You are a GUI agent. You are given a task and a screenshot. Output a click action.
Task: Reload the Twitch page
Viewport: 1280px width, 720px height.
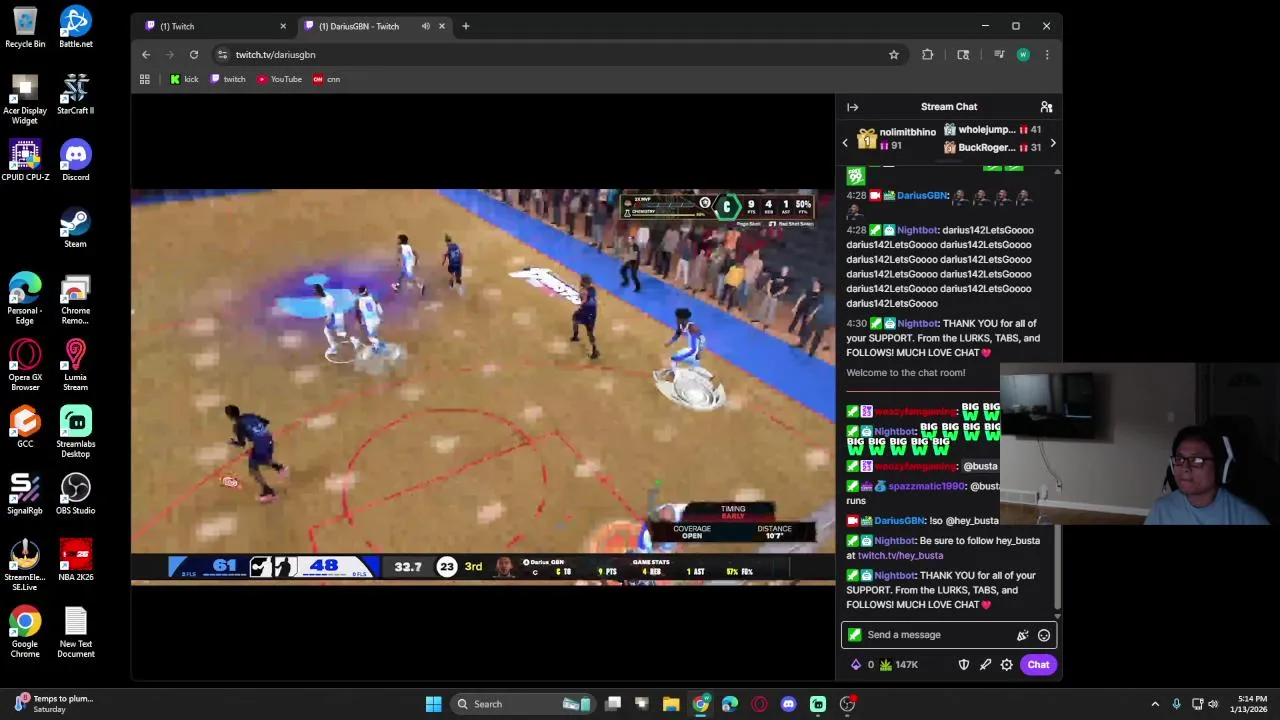[x=194, y=55]
